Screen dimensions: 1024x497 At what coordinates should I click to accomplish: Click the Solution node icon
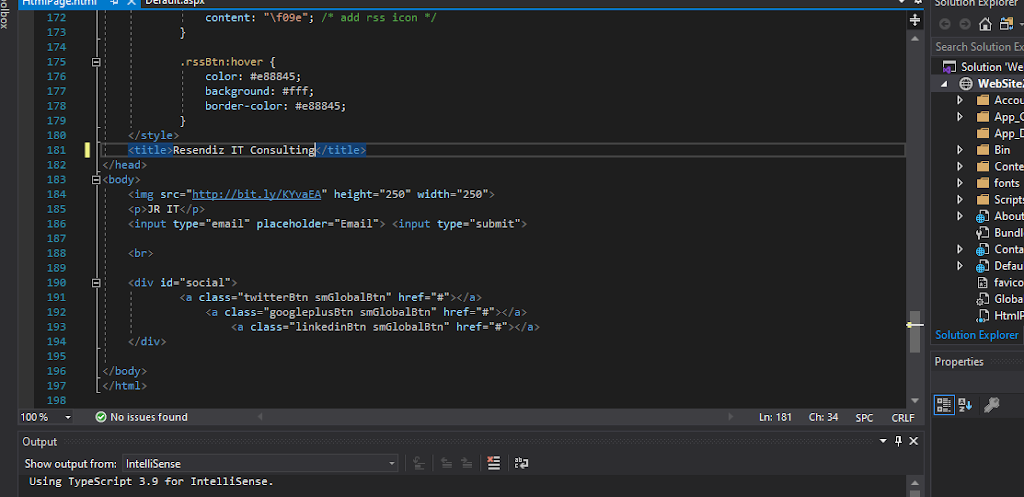point(948,67)
